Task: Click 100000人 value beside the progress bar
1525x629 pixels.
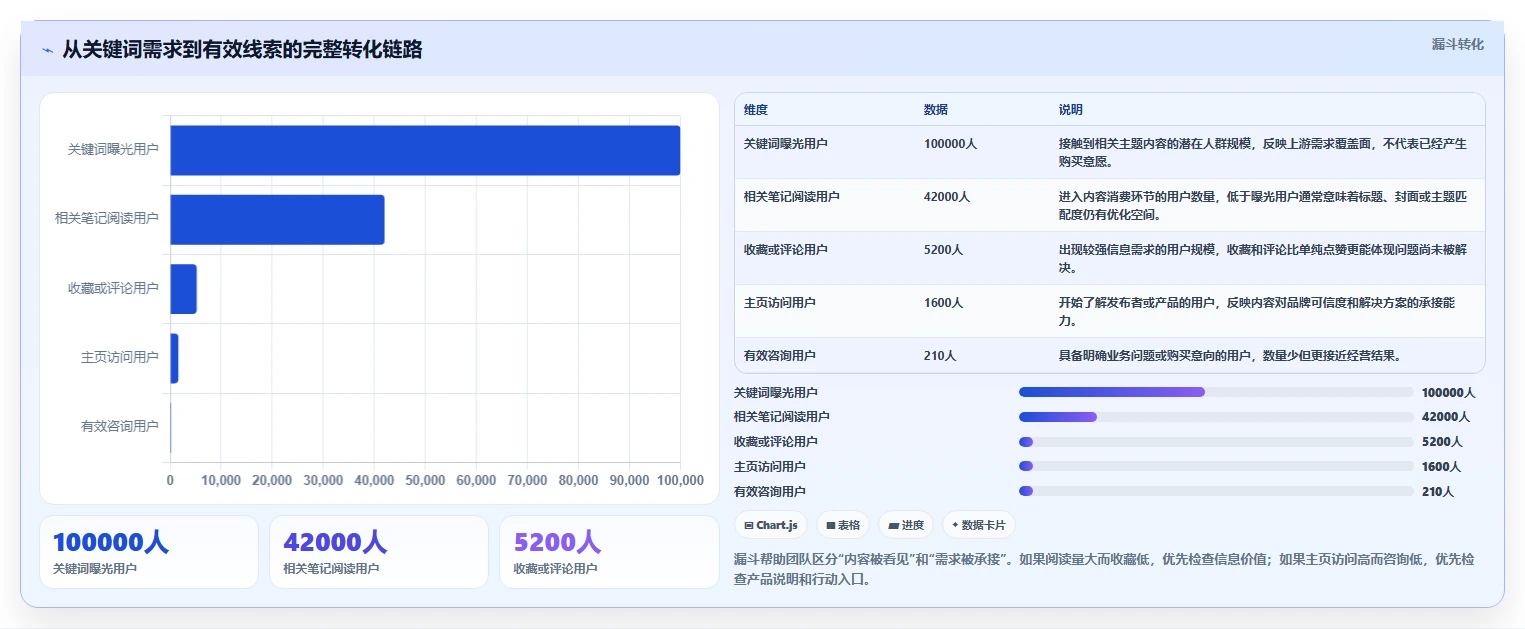Action: click(1448, 393)
